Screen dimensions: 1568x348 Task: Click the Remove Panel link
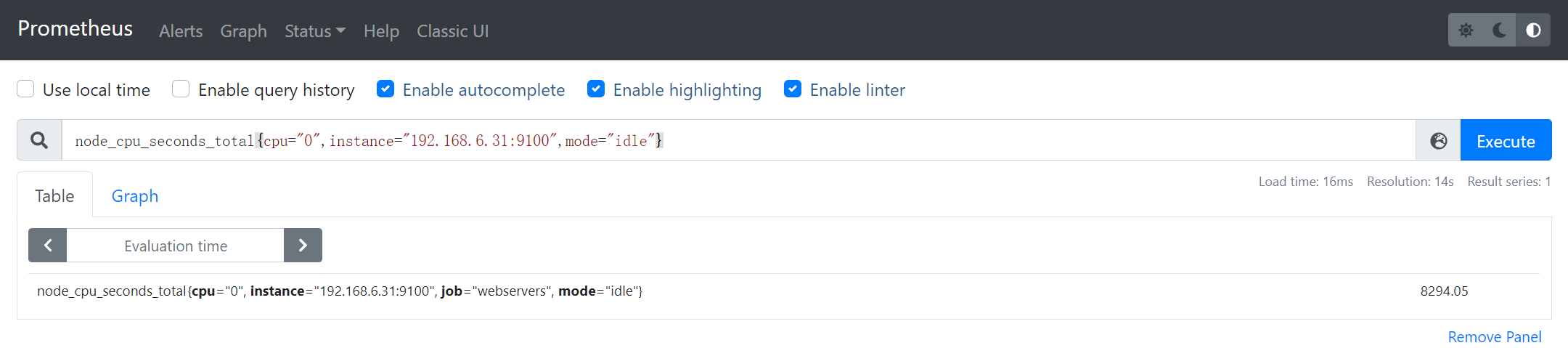click(1495, 336)
